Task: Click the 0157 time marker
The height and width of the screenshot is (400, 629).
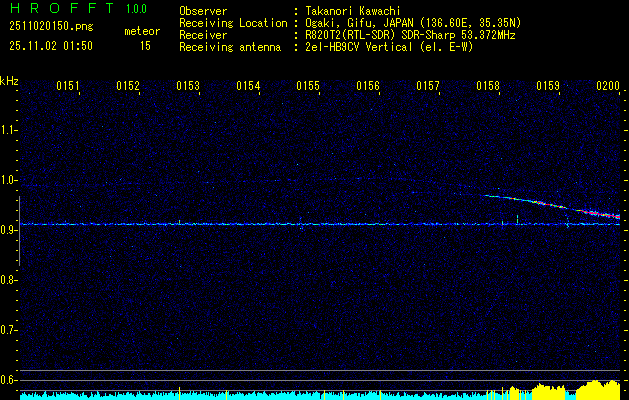Action: (428, 87)
